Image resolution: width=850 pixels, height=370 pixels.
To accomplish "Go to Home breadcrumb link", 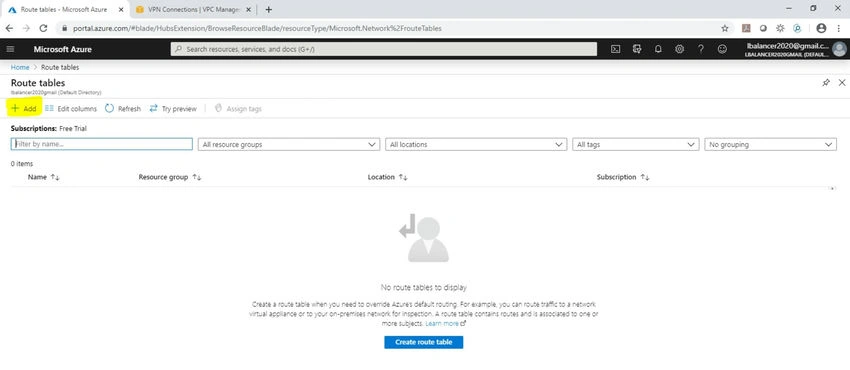I will click(20, 67).
